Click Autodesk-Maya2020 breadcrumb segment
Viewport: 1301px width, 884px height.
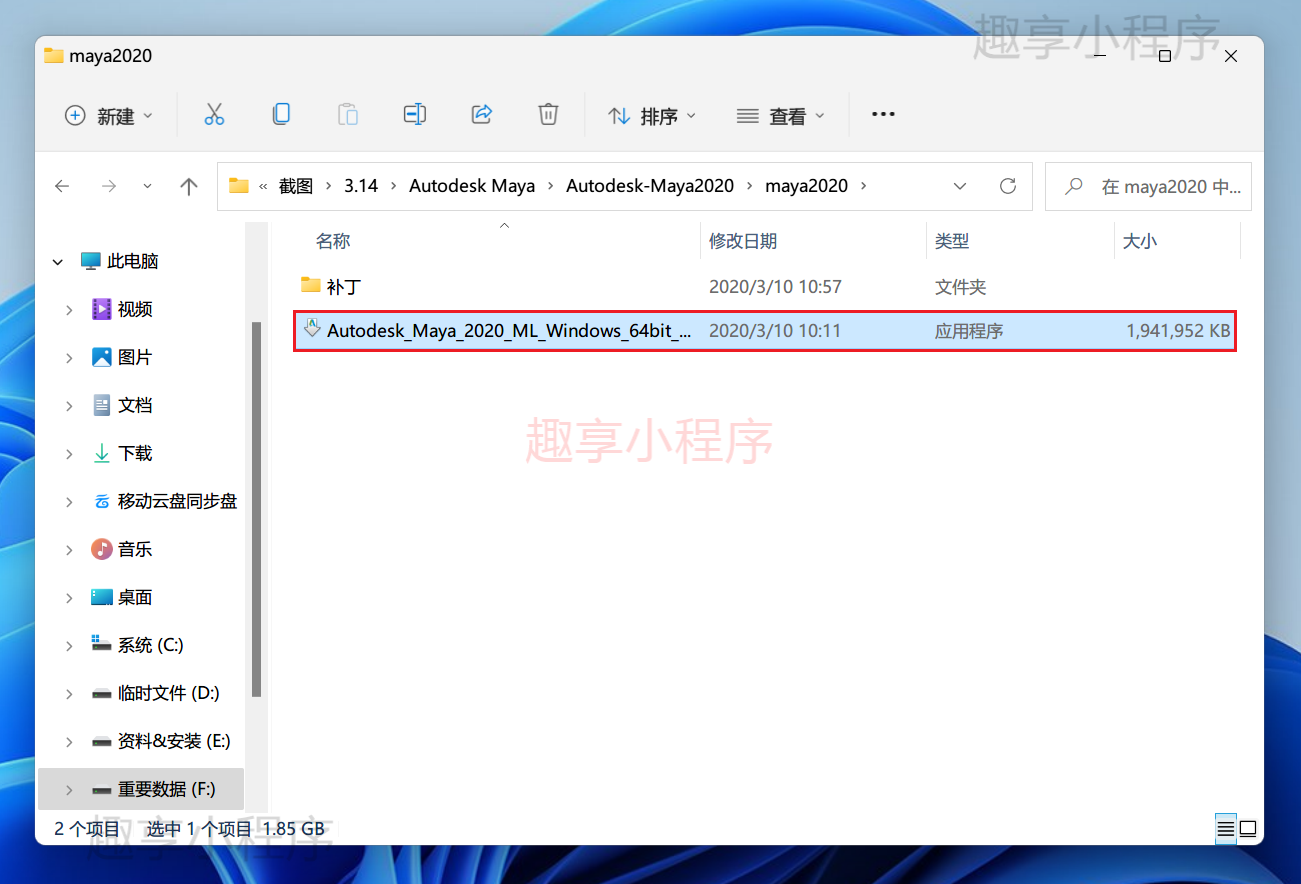coord(650,186)
